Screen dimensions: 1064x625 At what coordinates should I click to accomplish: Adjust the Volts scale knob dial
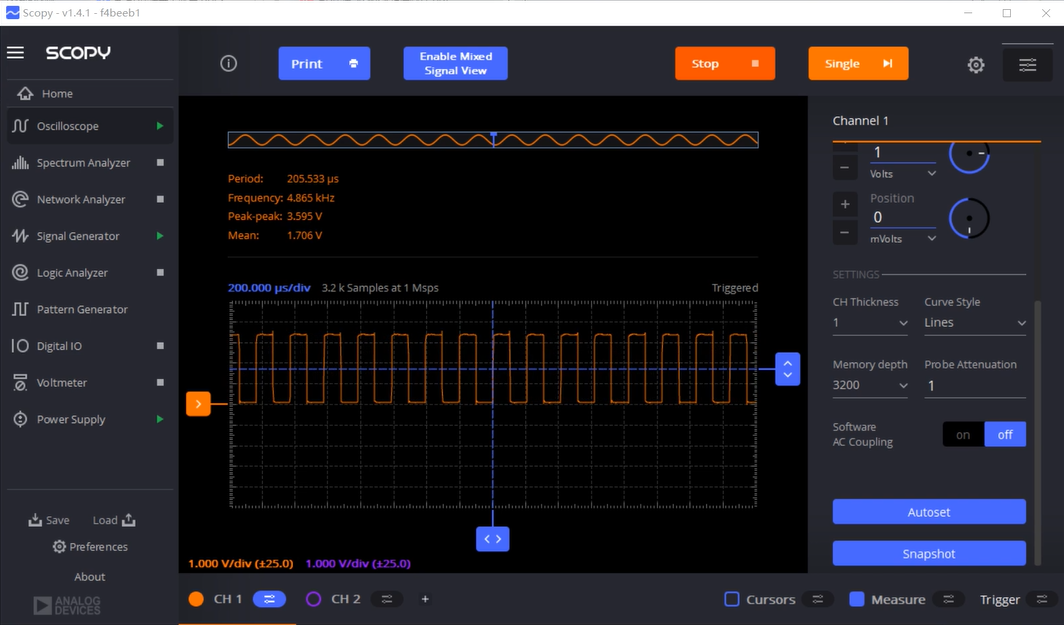(969, 155)
